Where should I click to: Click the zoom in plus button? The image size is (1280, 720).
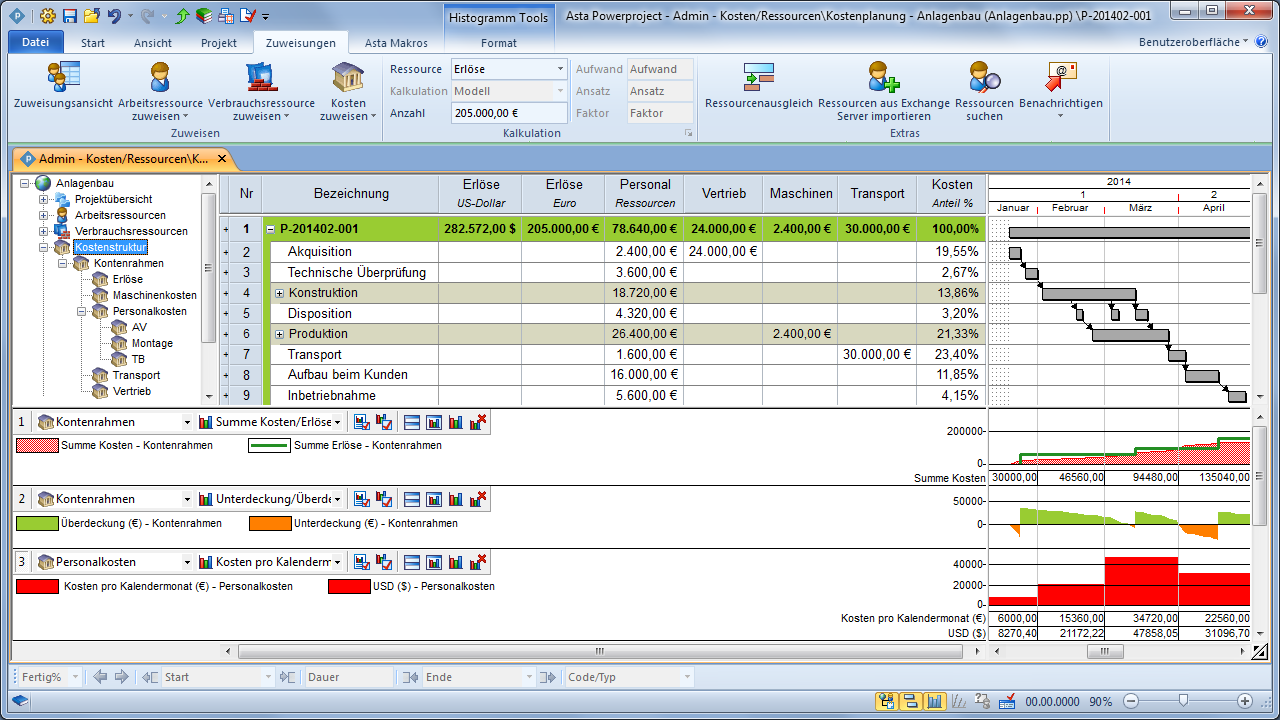(x=1245, y=701)
